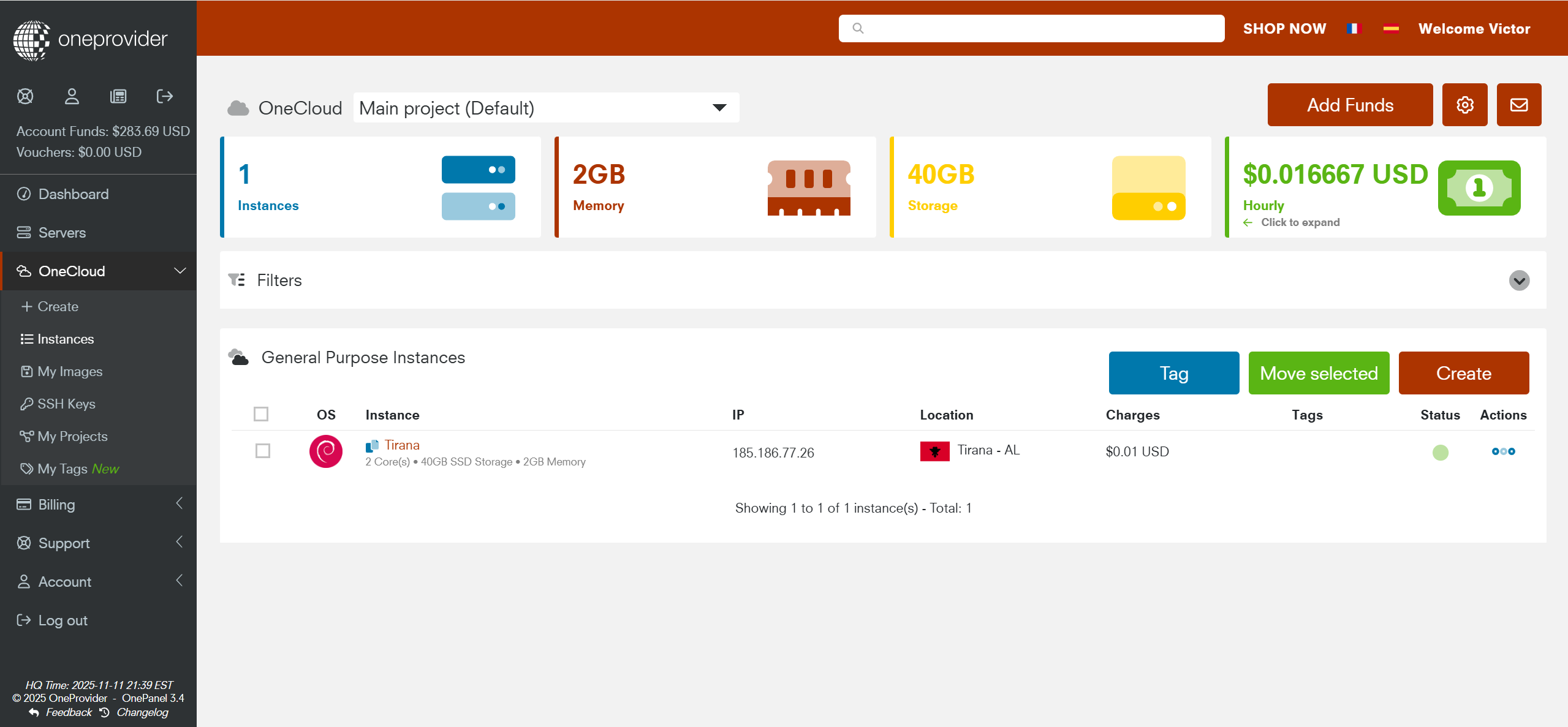Image resolution: width=1568 pixels, height=727 pixels.
Task: Open OneCloud settings gear button
Action: pyautogui.click(x=1464, y=105)
